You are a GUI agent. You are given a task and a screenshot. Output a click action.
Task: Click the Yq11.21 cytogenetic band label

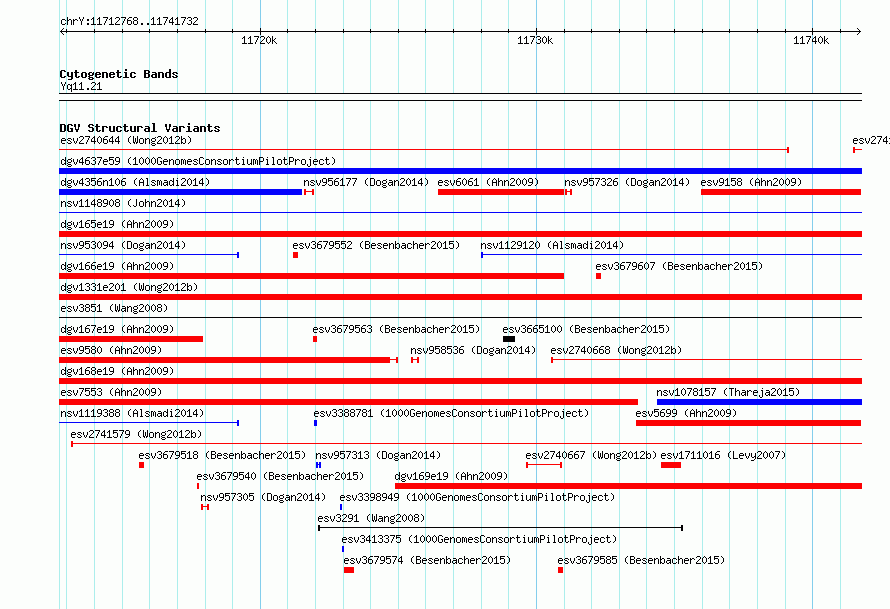81,86
